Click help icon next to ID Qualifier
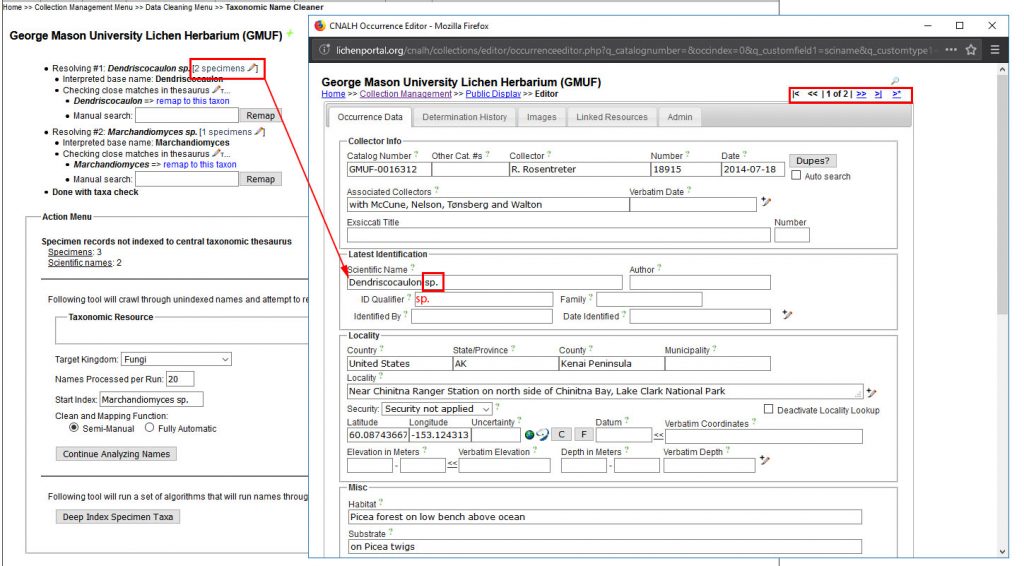1024x566 pixels. coord(409,298)
